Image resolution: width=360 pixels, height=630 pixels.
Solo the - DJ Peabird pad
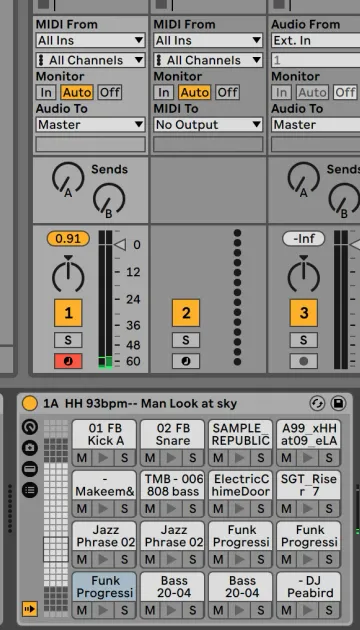pyautogui.click(x=329, y=610)
